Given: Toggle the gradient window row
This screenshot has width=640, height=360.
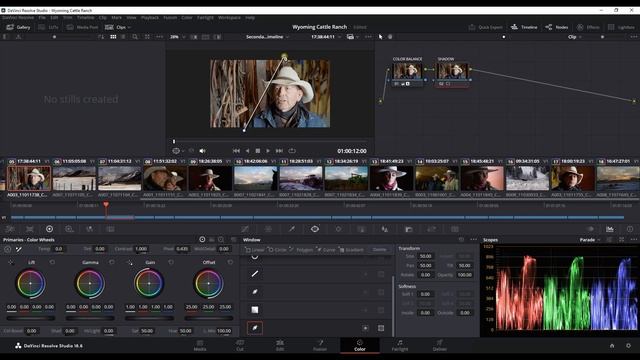Looking at the screenshot, I should 255,310.
